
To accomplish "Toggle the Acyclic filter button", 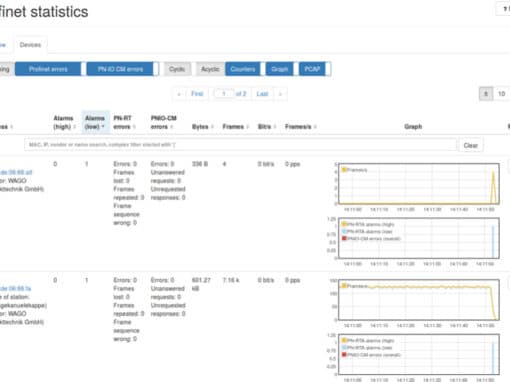I will (x=210, y=69).
